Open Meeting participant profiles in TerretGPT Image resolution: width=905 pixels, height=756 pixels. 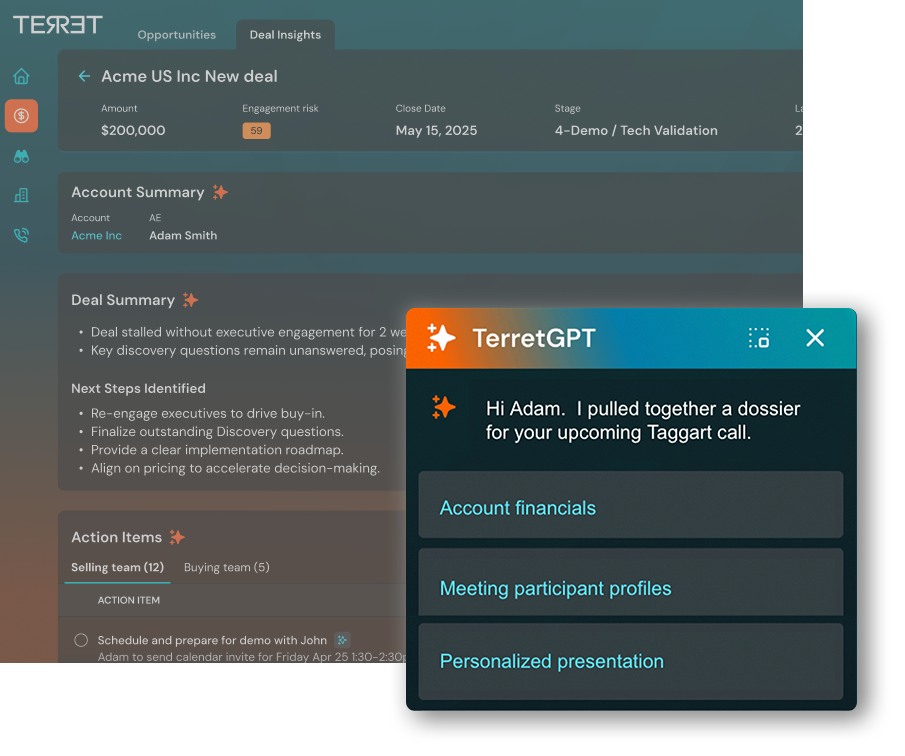pyautogui.click(x=631, y=583)
